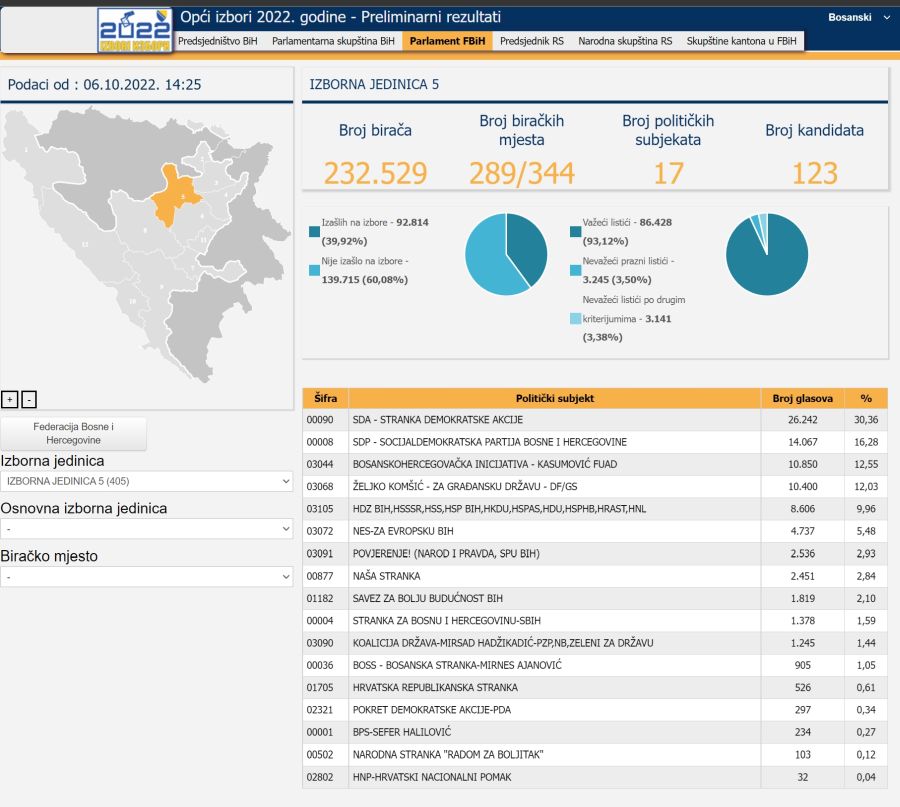Click the 2022 Izbori logo
This screenshot has width=900, height=807.
[134, 30]
